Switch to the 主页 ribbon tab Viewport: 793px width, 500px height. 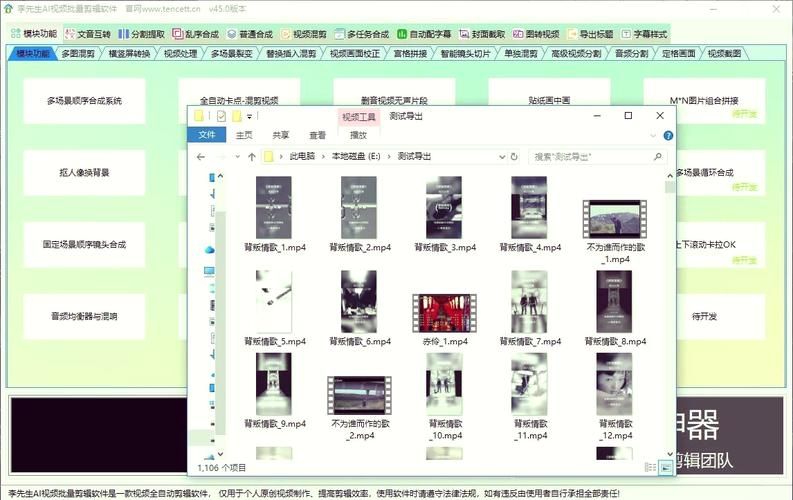click(x=244, y=135)
